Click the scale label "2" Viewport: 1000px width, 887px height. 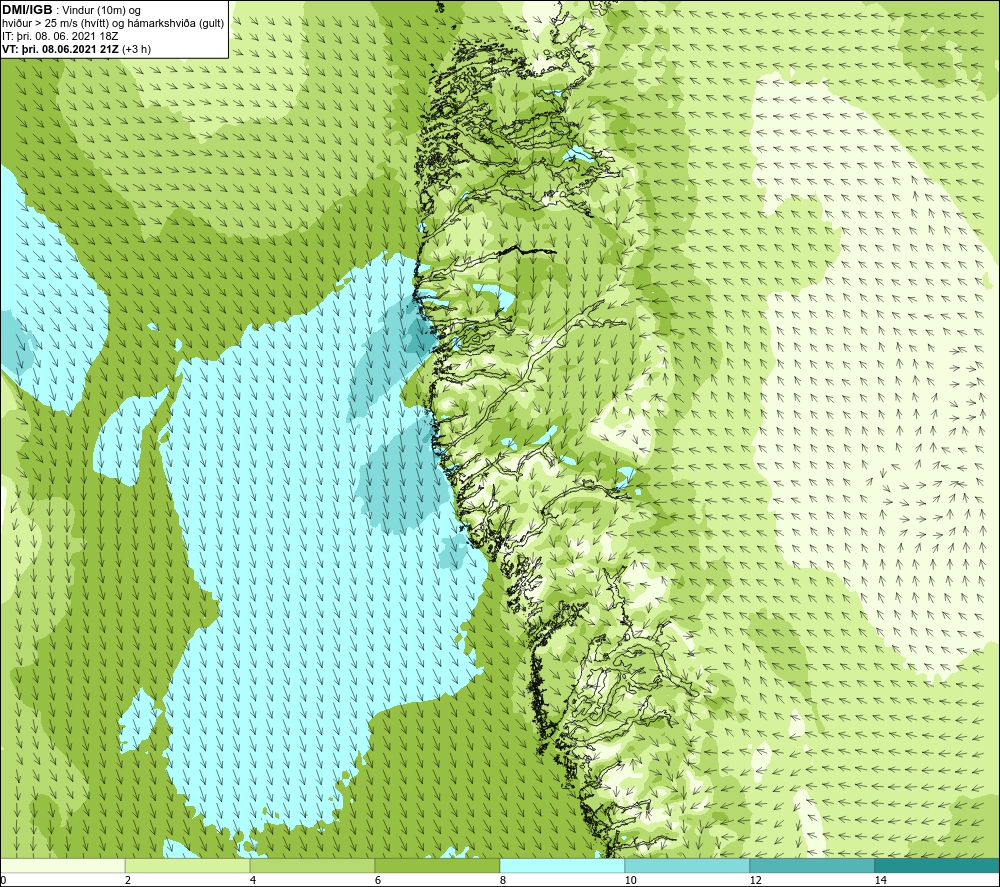pos(128,880)
